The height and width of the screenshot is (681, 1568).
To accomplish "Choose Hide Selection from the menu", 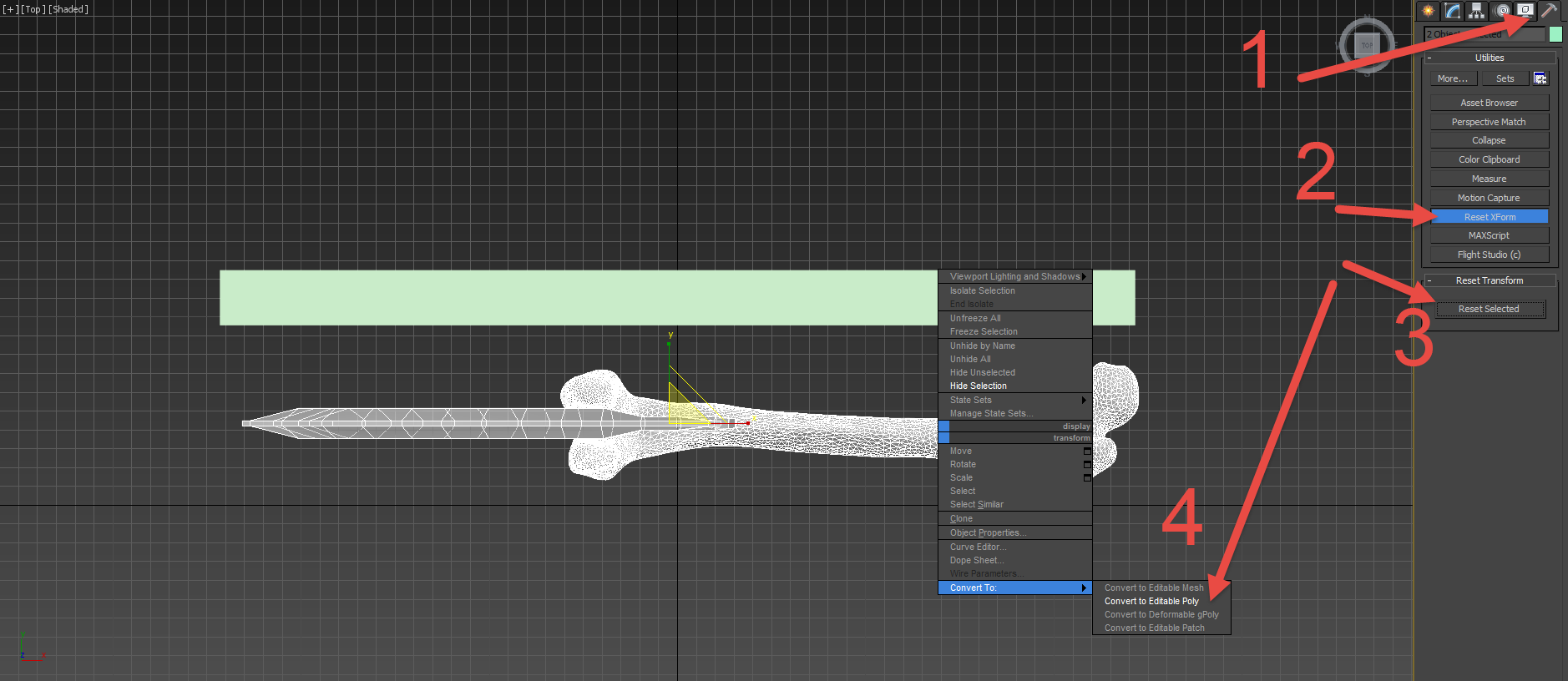I will (x=1015, y=386).
